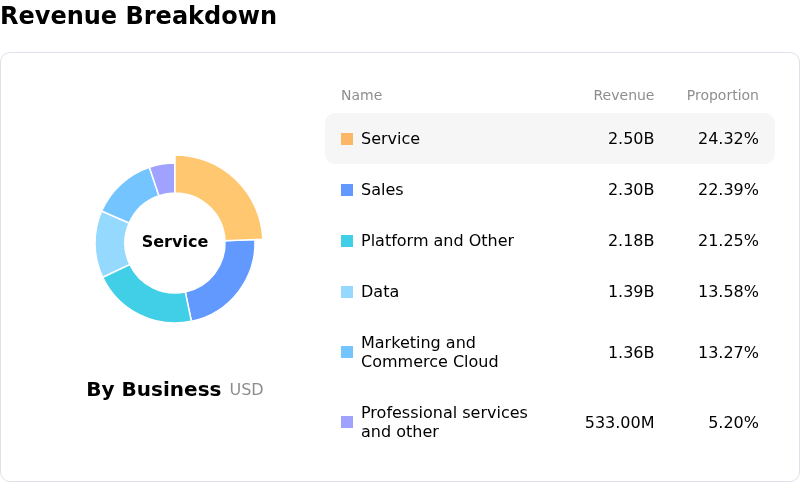The image size is (800, 482).
Task: Click the Service label inside the donut
Action: click(x=175, y=242)
